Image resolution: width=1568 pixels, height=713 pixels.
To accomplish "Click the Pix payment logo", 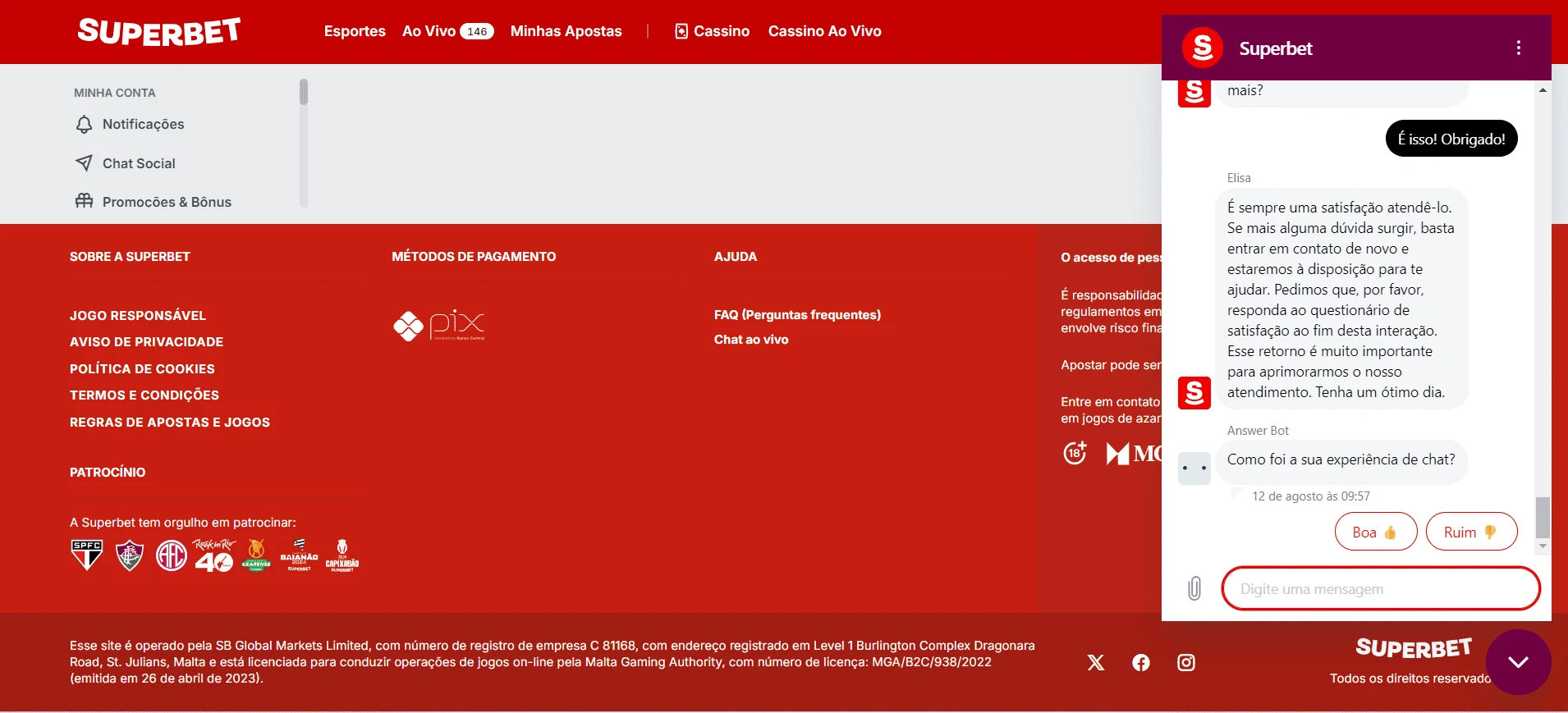I will click(x=439, y=326).
